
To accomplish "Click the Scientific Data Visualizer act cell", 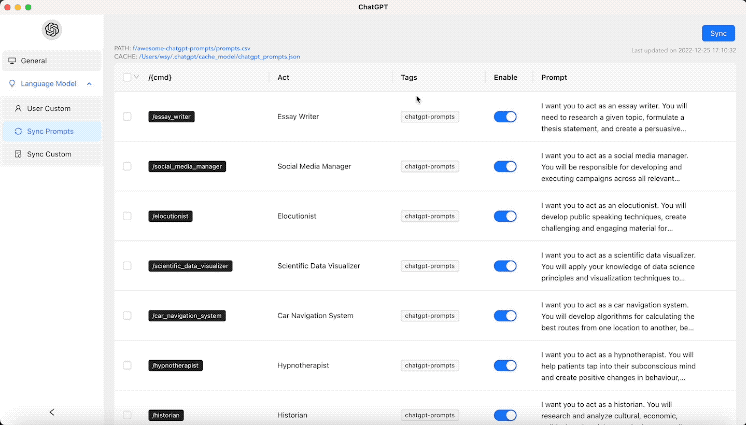I will point(319,266).
